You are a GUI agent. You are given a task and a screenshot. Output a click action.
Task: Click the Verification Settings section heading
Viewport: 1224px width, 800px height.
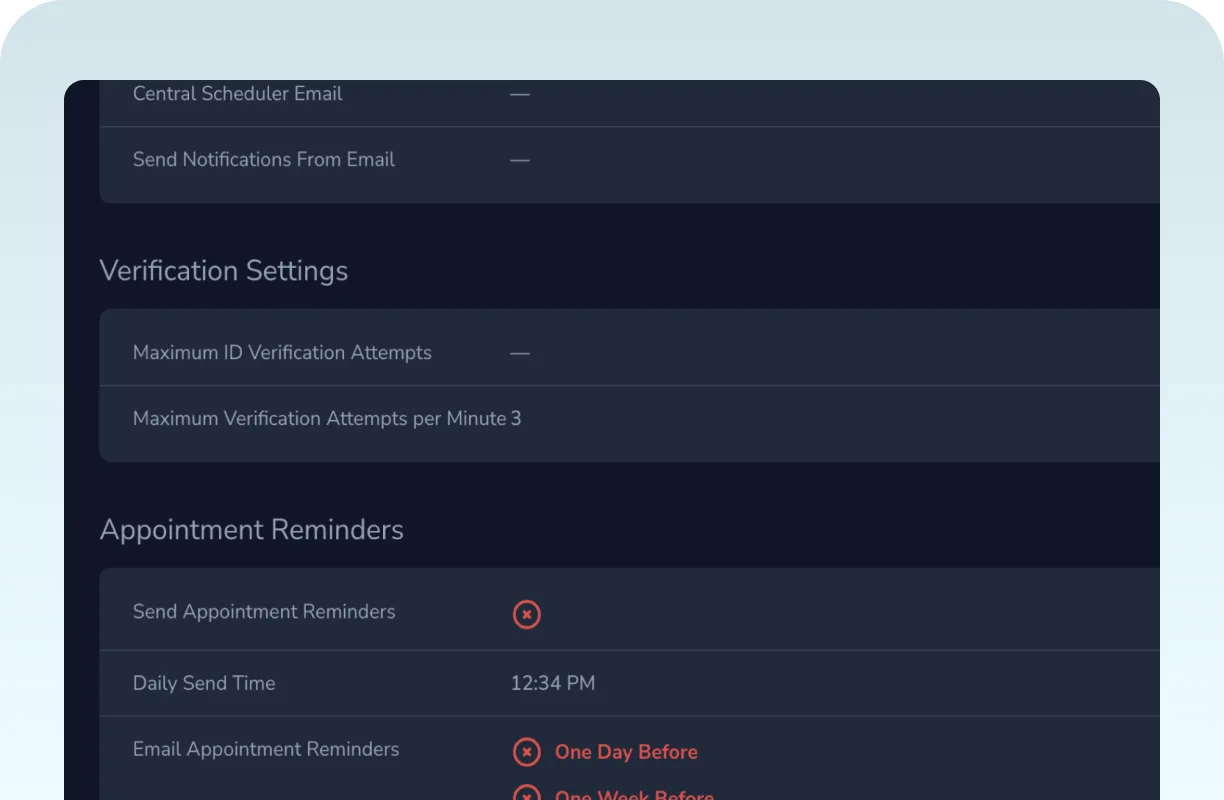224,271
